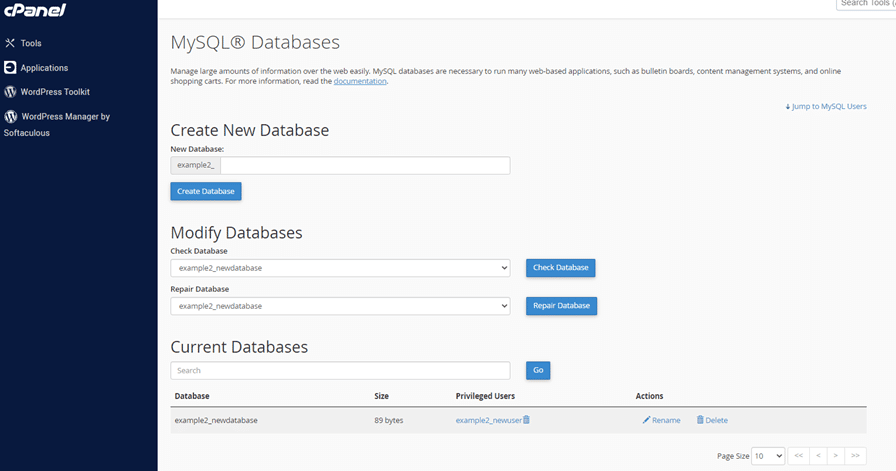Follow the Jump to MySQL Users link
Screen dimensions: 896x471
click(826, 106)
